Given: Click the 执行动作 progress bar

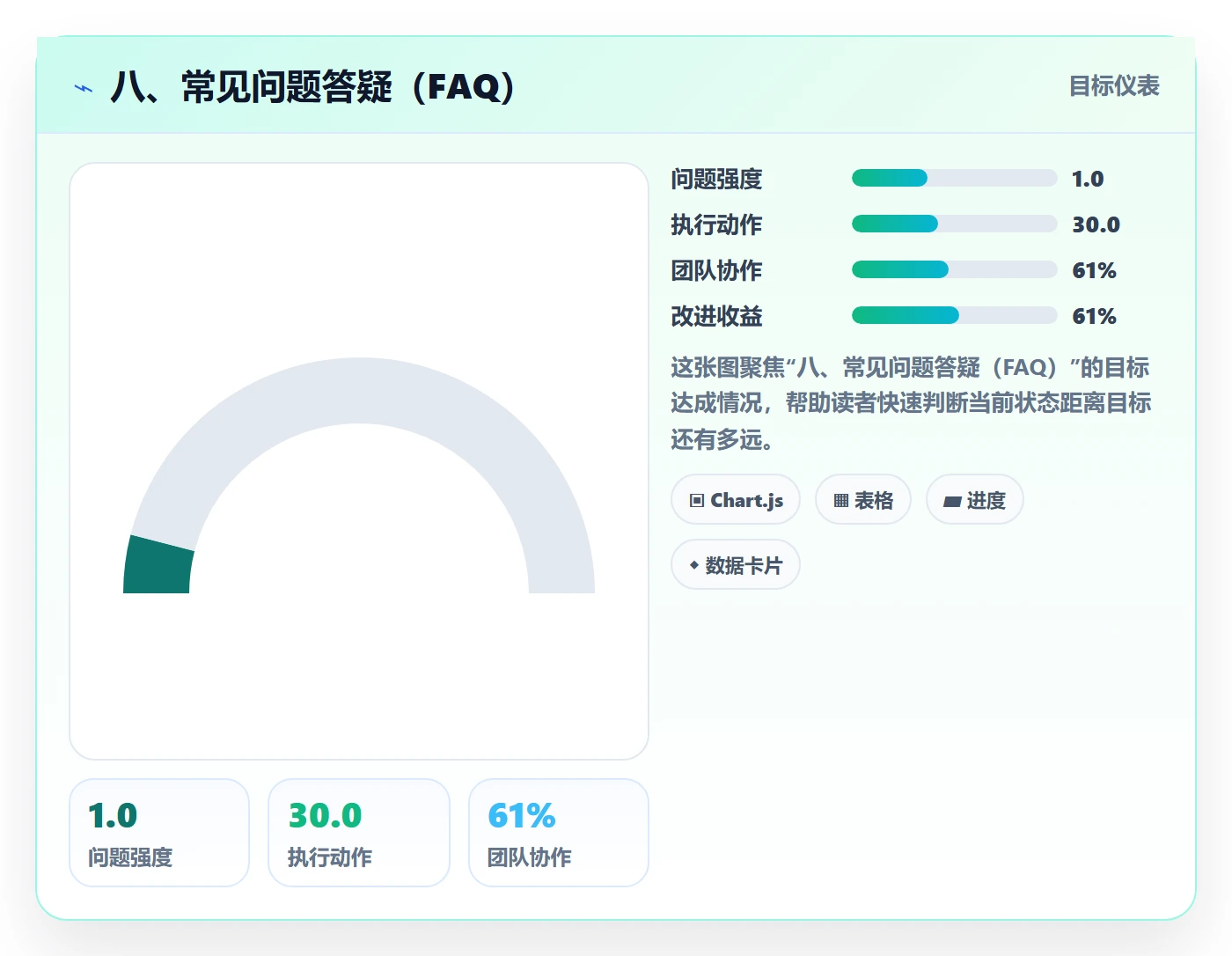Looking at the screenshot, I should [955, 224].
